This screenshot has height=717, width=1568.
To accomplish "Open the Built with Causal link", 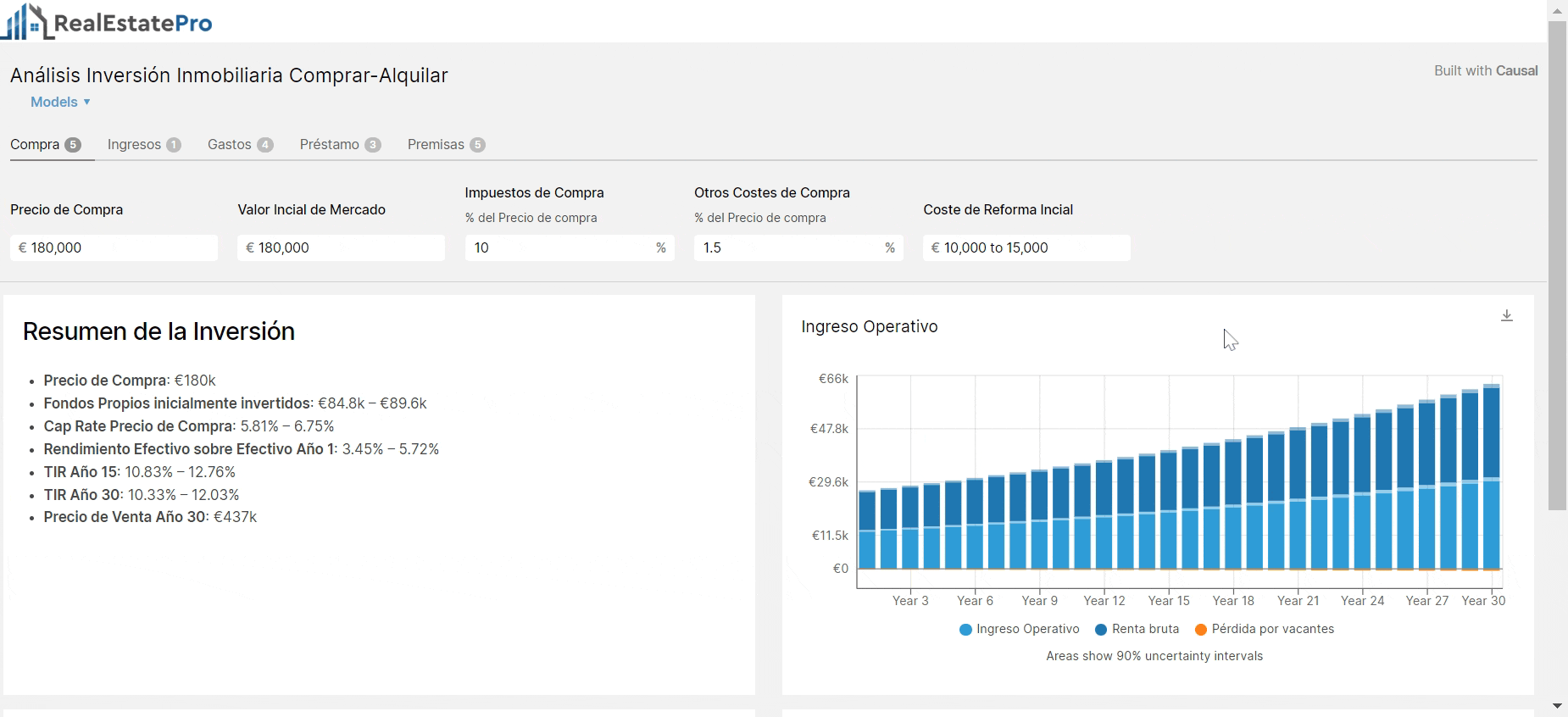I will [1485, 71].
